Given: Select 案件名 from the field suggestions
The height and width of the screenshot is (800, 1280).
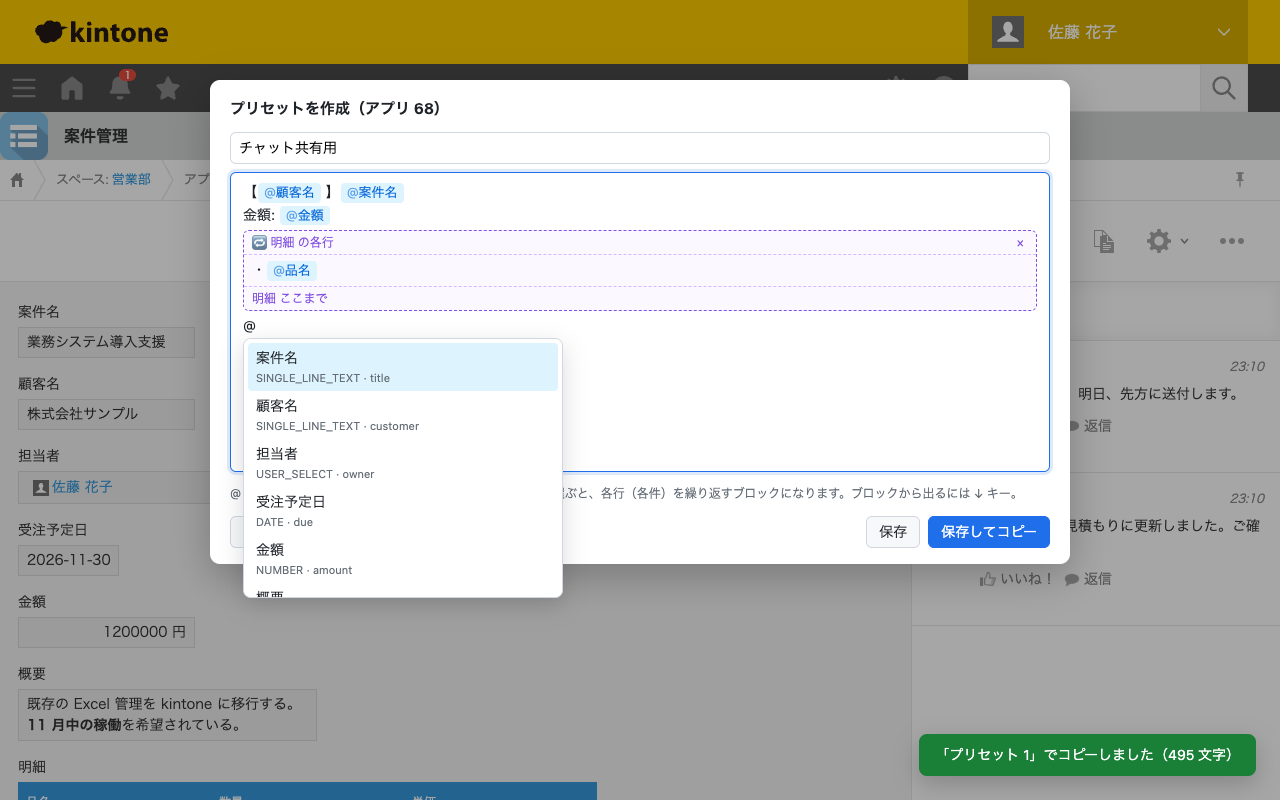Looking at the screenshot, I should (x=403, y=367).
